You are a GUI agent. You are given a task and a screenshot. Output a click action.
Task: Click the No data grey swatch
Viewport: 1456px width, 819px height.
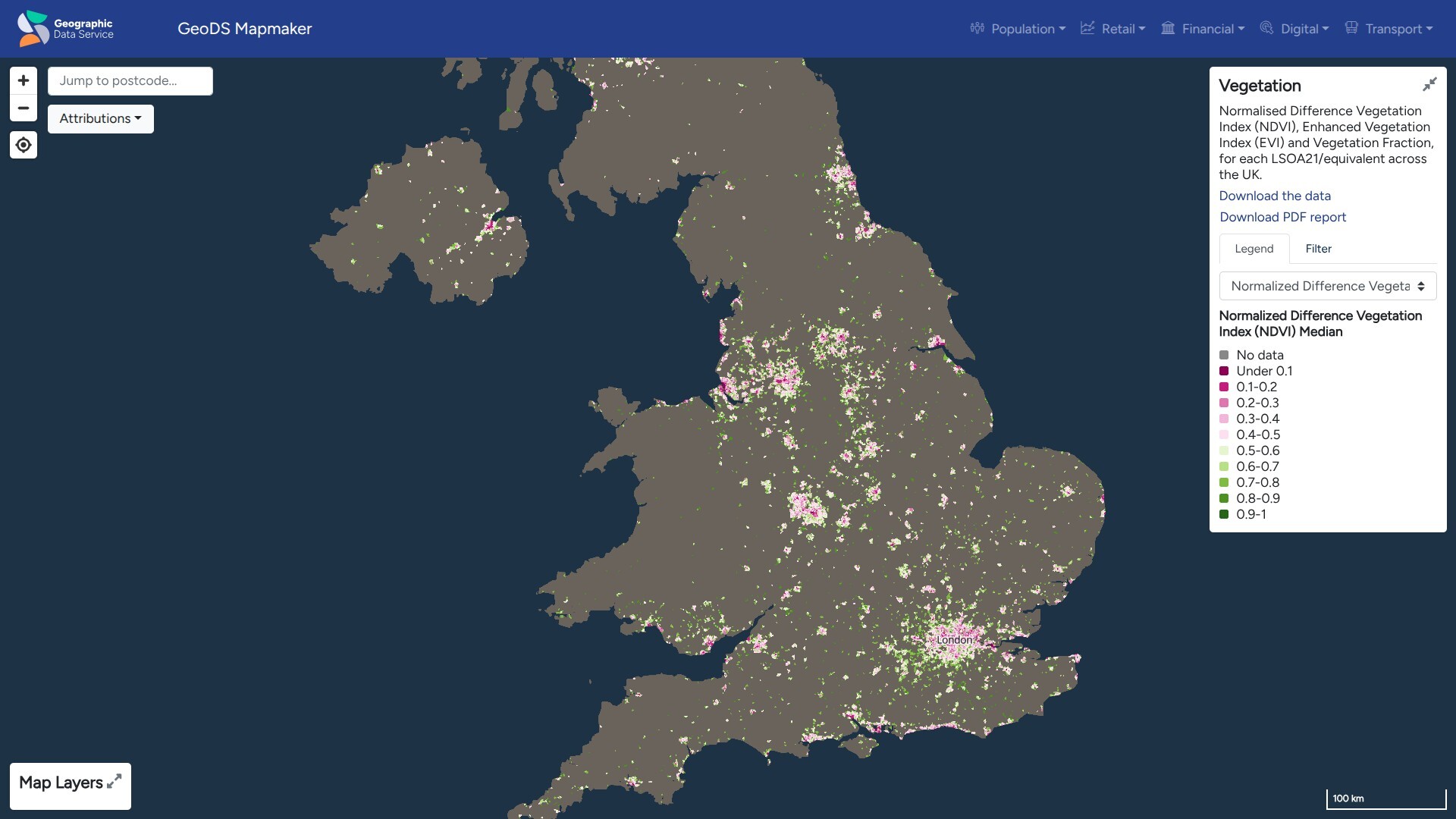pos(1223,355)
